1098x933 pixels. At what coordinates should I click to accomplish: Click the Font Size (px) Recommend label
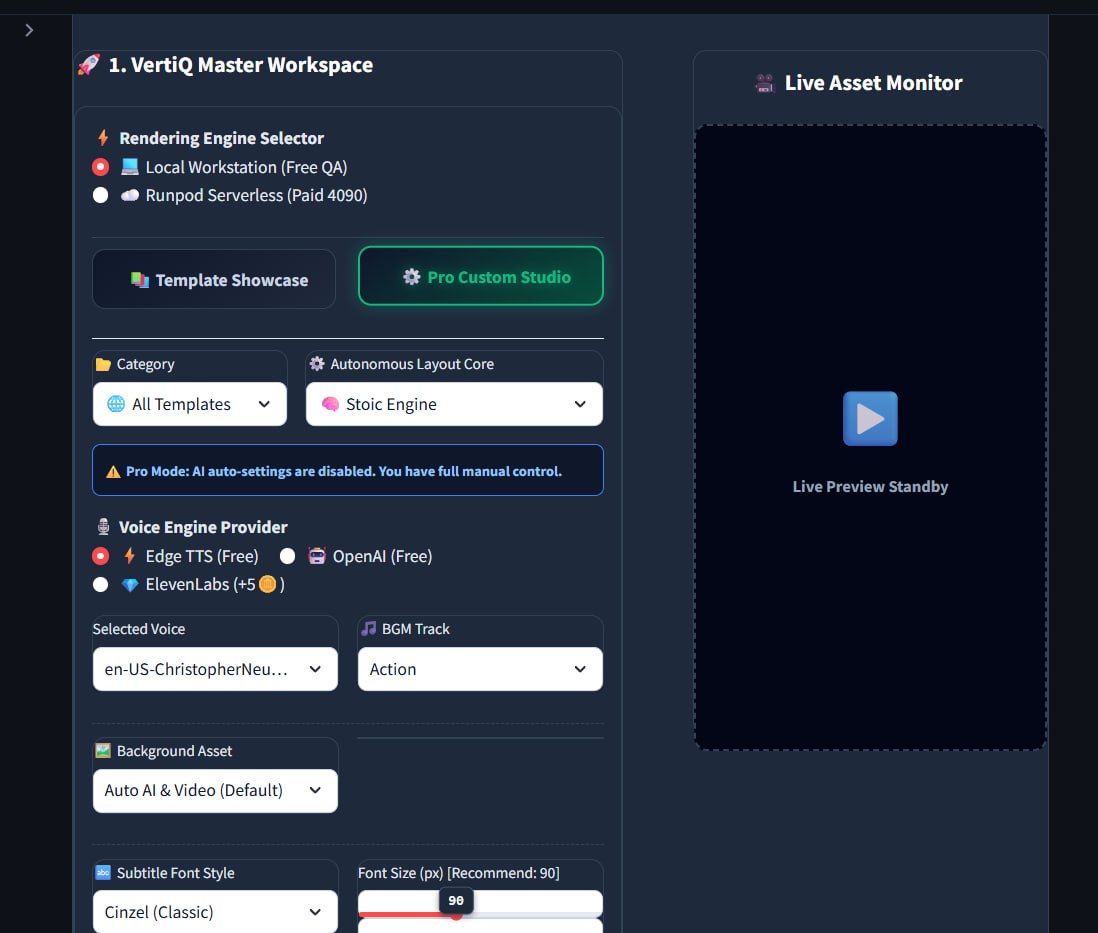[459, 873]
